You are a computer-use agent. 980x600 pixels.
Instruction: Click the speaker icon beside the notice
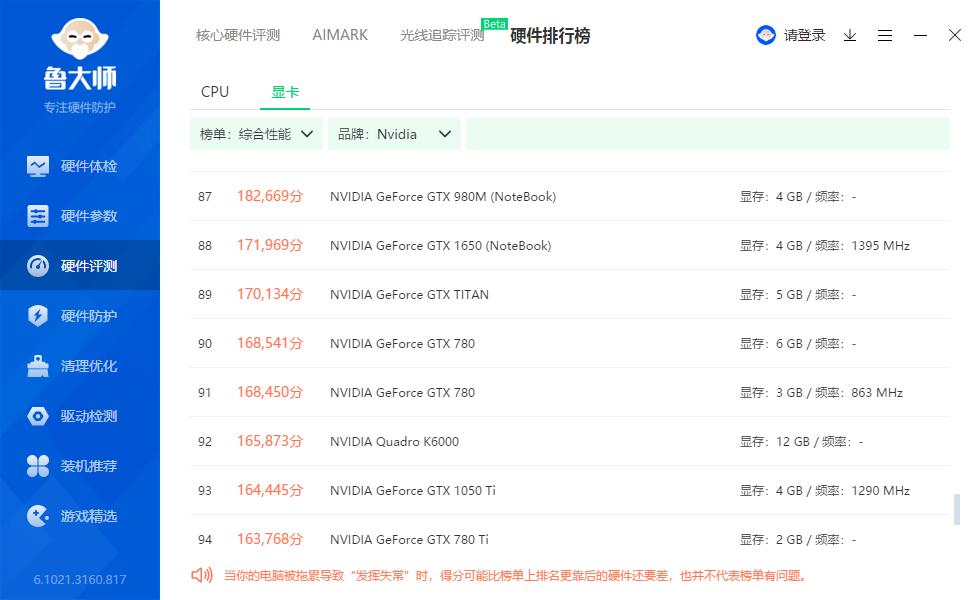(200, 576)
